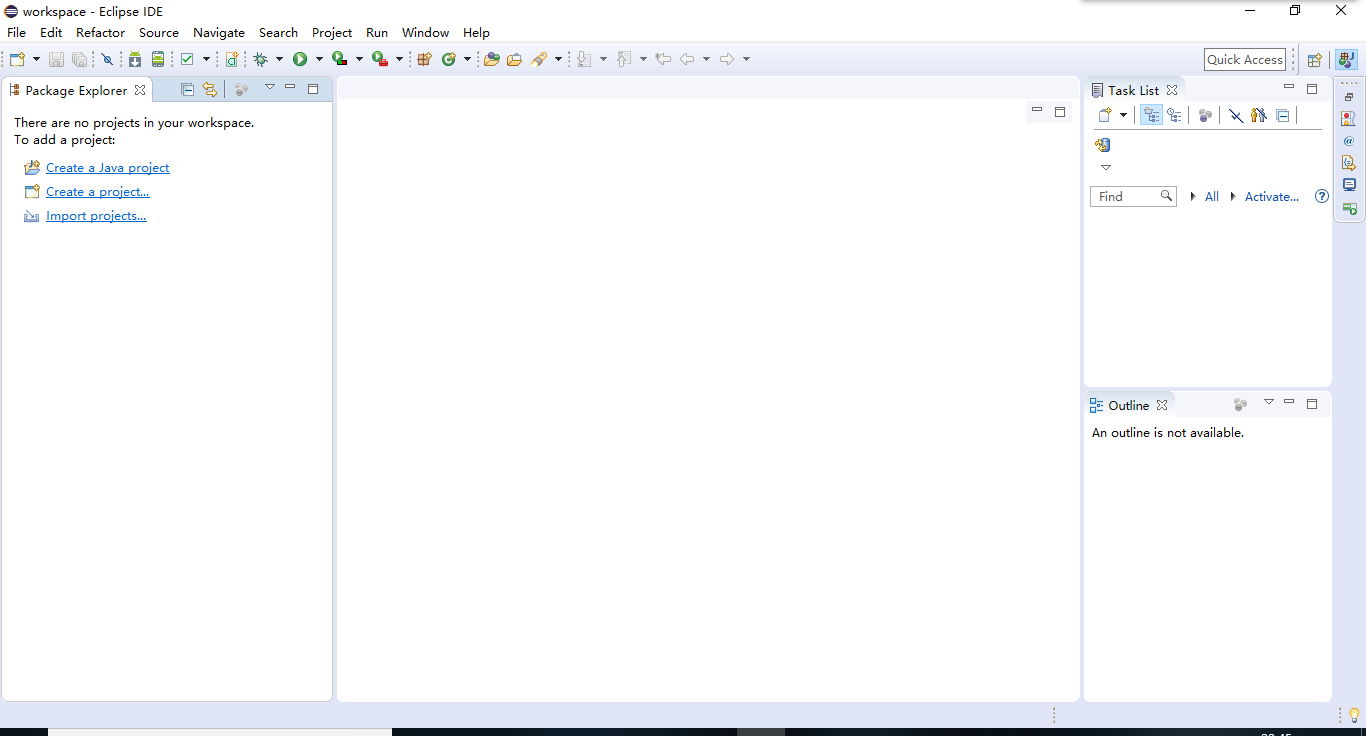The height and width of the screenshot is (736, 1366).
Task: Click the Java perspective icon top right
Action: coord(1345,59)
